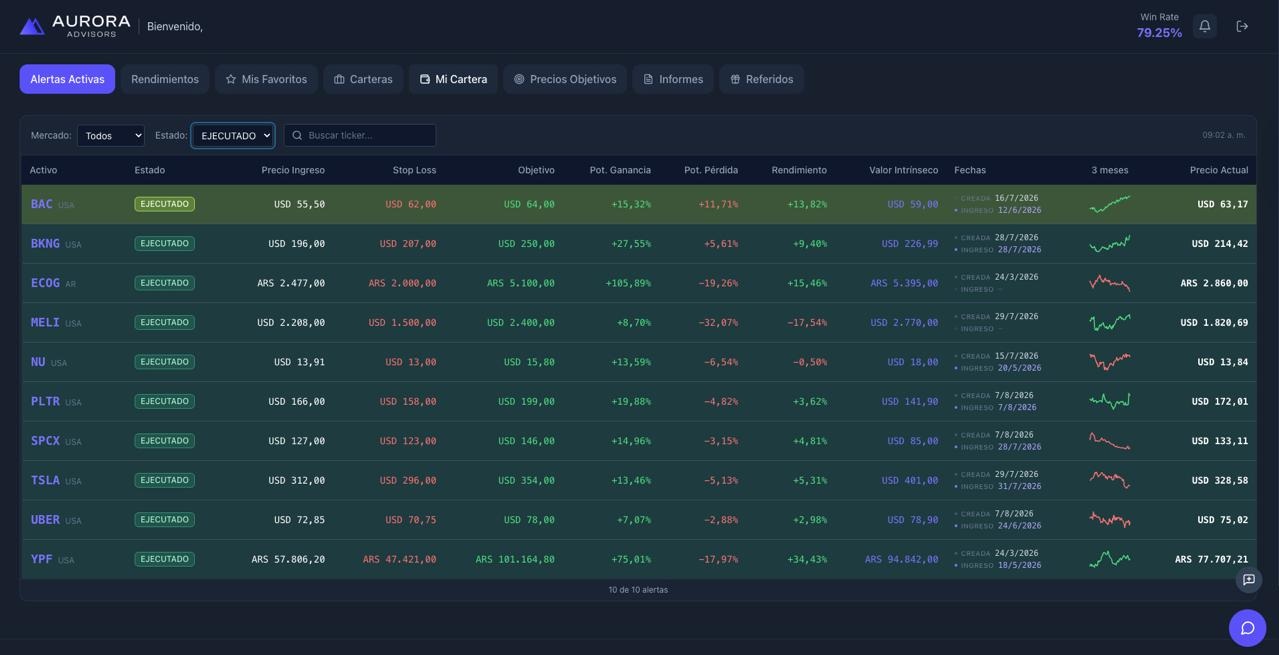Click NU entry price USD 13,91
This screenshot has width=1279, height=655.
click(299, 362)
